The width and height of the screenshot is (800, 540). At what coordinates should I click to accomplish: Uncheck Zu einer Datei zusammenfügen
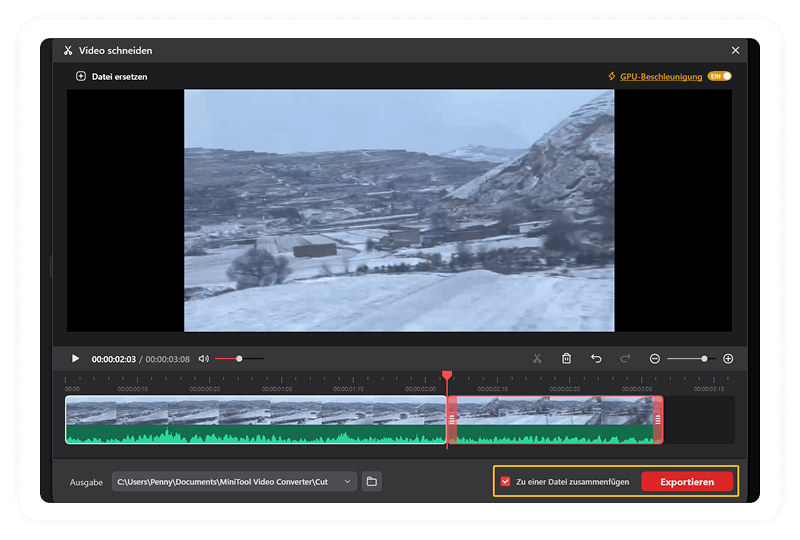pyautogui.click(x=505, y=481)
